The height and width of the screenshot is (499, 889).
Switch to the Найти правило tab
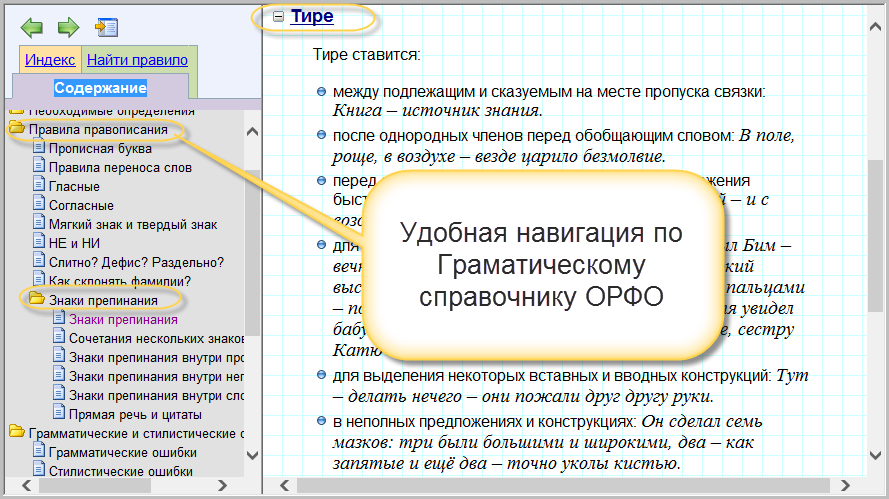click(x=137, y=60)
